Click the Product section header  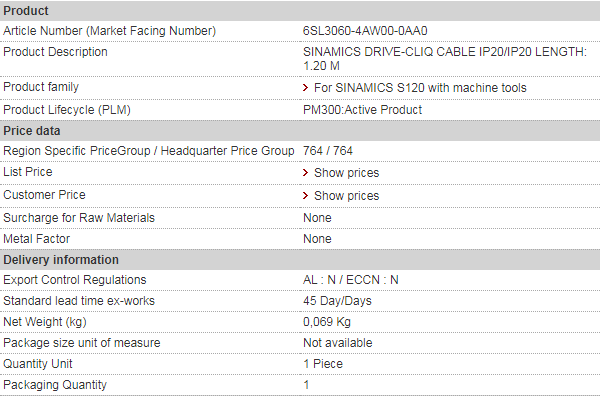coord(300,11)
